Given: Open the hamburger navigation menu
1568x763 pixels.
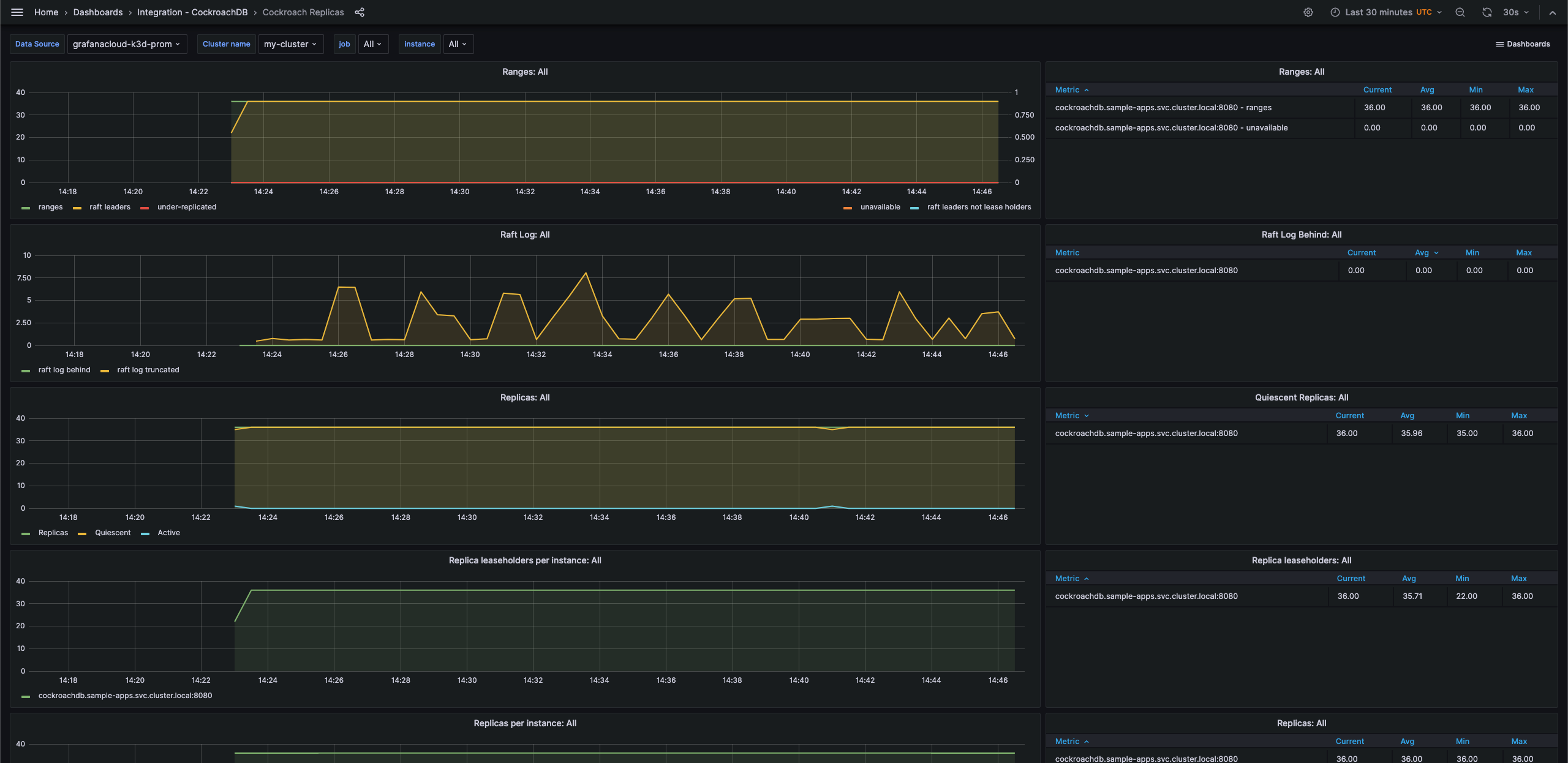Looking at the screenshot, I should [17, 12].
